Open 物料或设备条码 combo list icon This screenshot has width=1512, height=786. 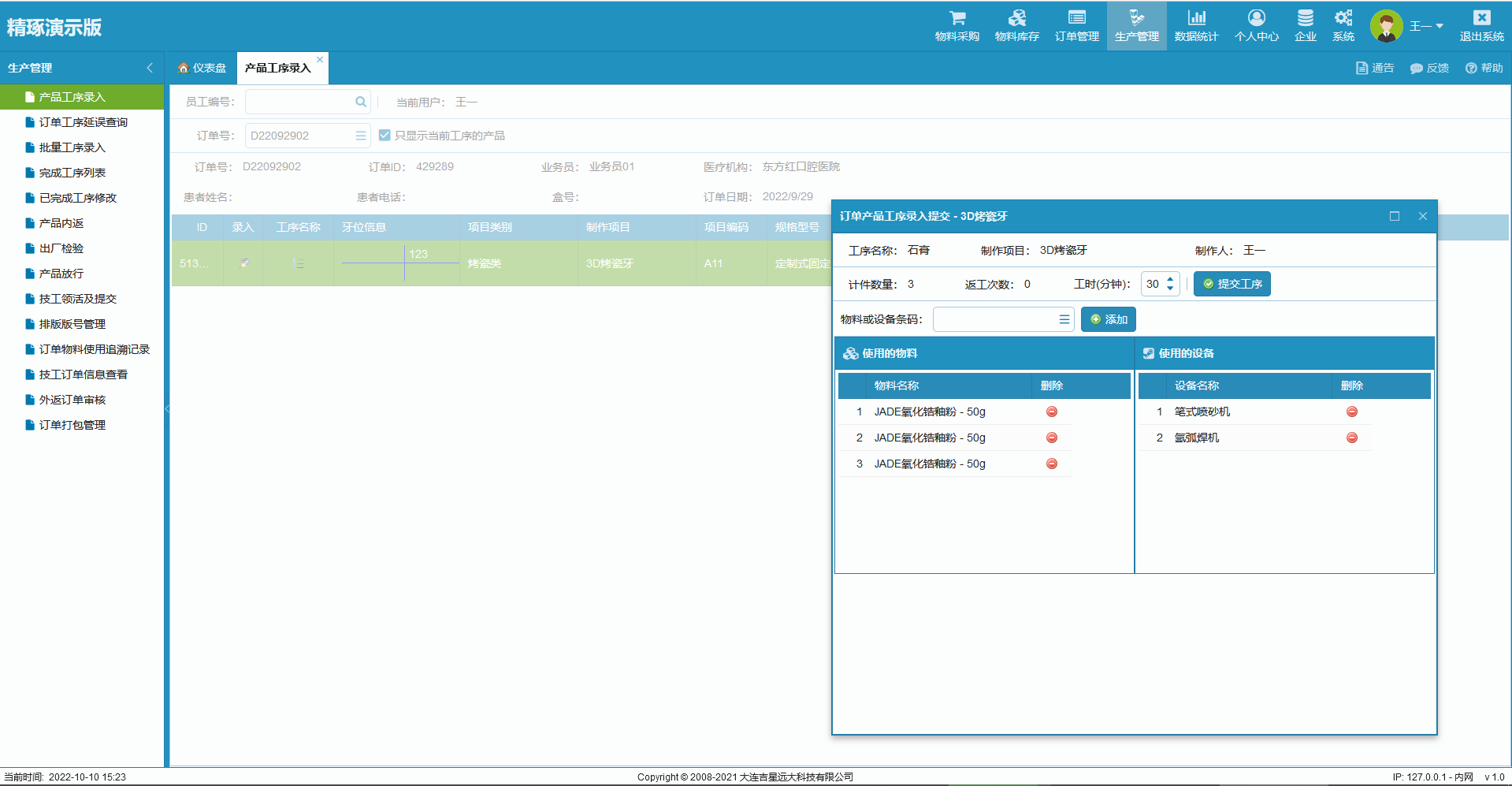pyautogui.click(x=1064, y=319)
